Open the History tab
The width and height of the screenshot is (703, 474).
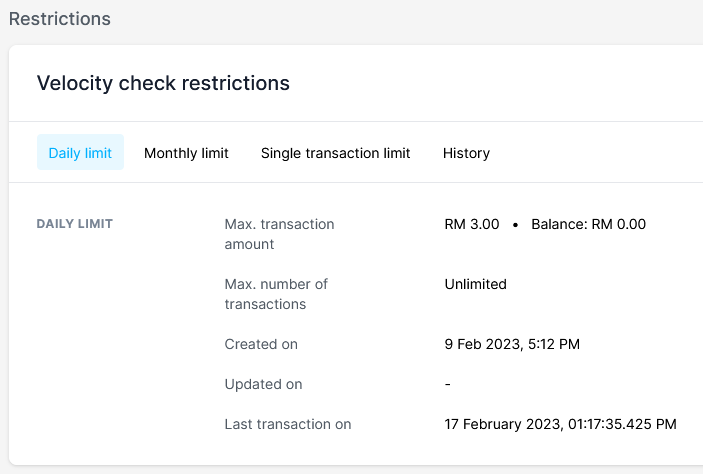466,153
